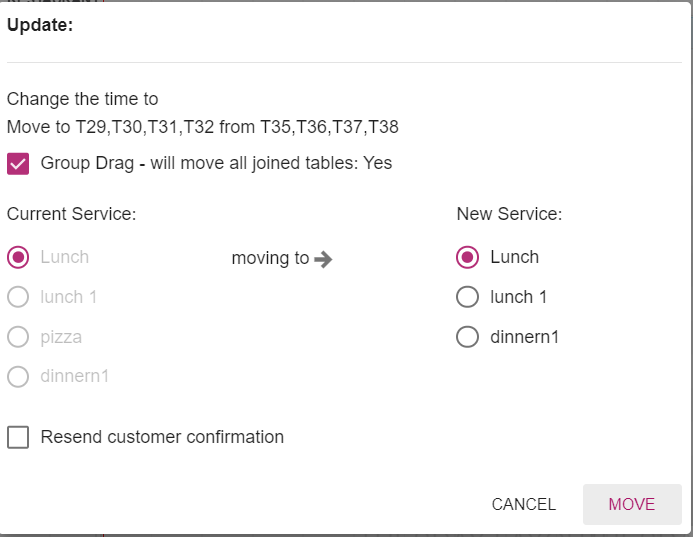The width and height of the screenshot is (693, 537).
Task: Click the 'Resend customer confirmation' label text
Action: [162, 437]
